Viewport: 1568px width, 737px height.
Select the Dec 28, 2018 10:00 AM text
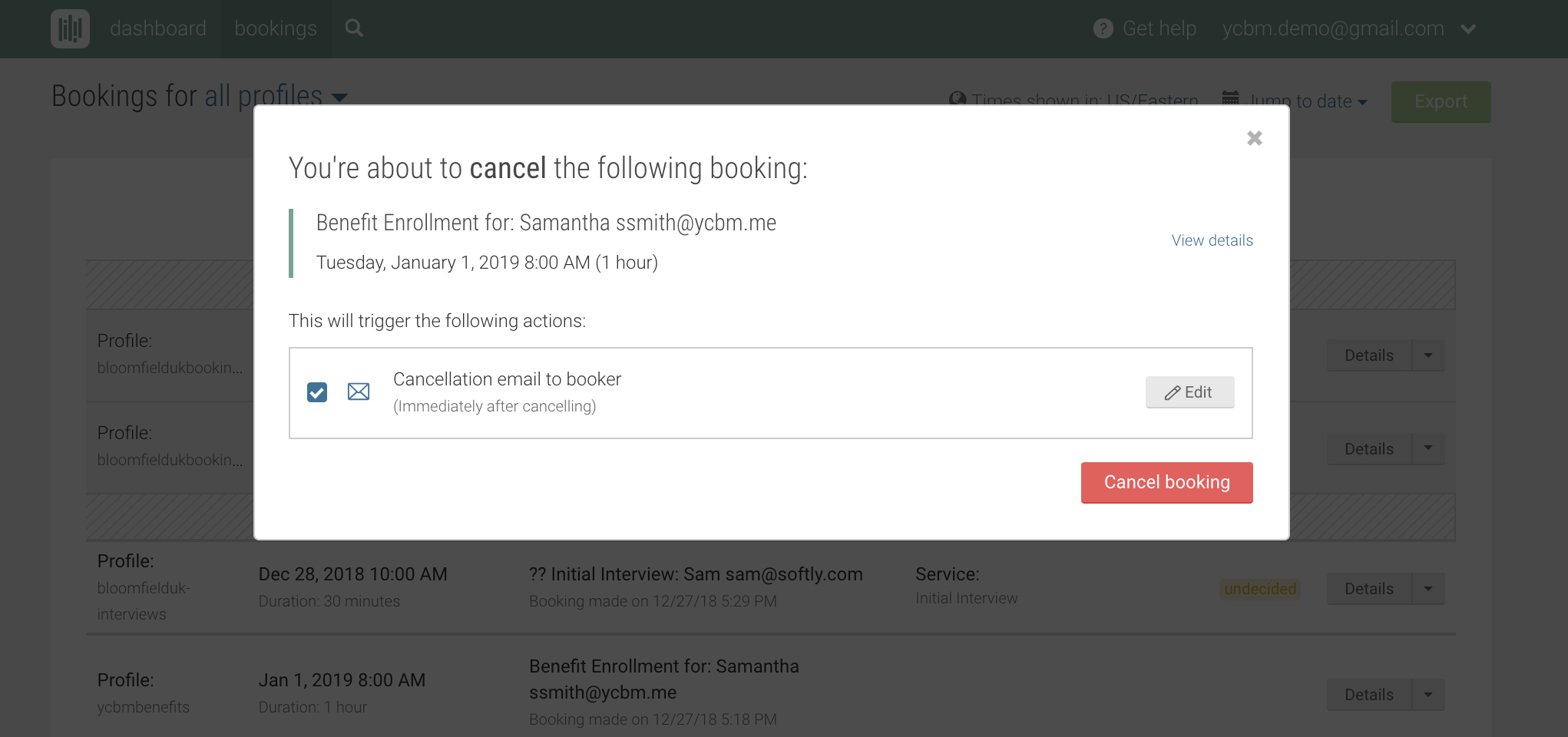352,574
